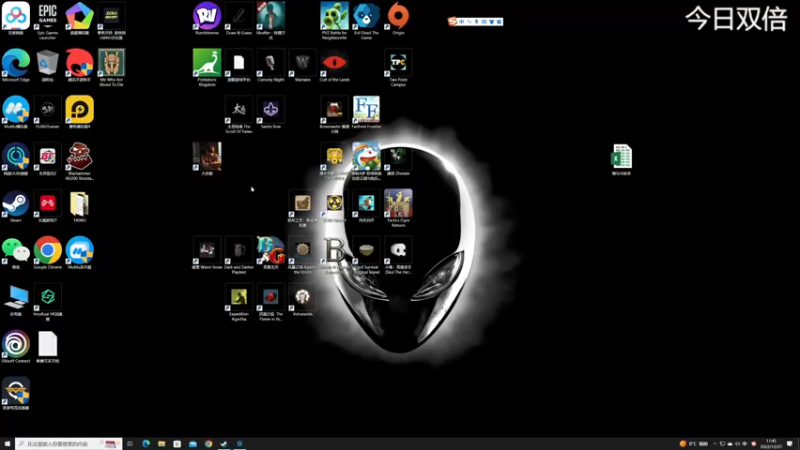The width and height of the screenshot is (800, 450).
Task: Open the Tactics Ogre Reborn shortcut
Action: (398, 208)
